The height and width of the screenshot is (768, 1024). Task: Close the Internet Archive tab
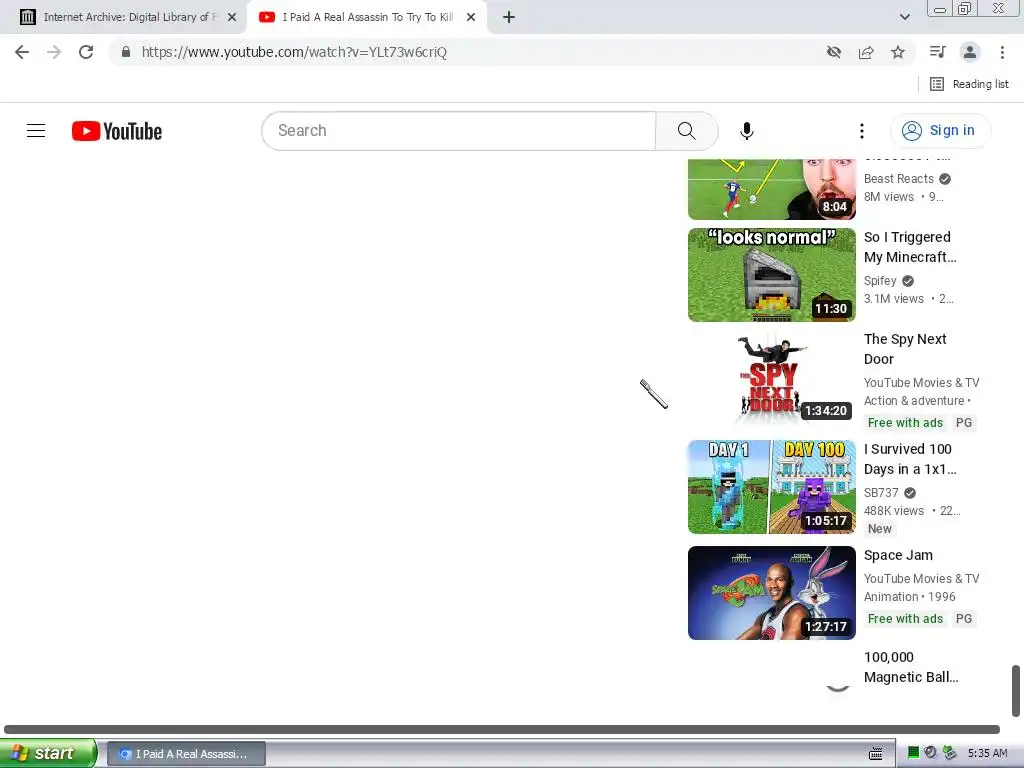[232, 17]
